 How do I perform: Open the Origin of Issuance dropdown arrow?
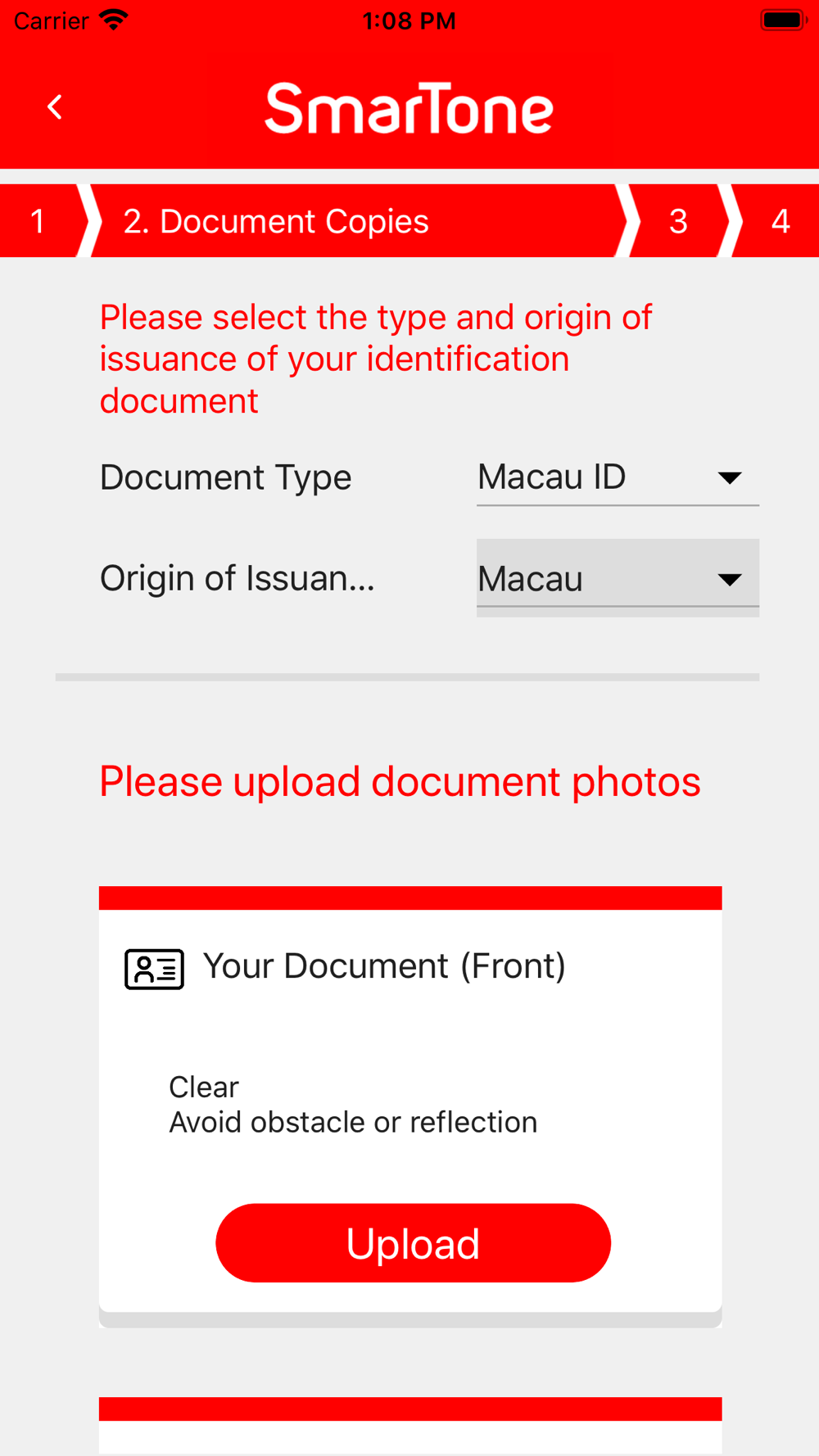729,579
